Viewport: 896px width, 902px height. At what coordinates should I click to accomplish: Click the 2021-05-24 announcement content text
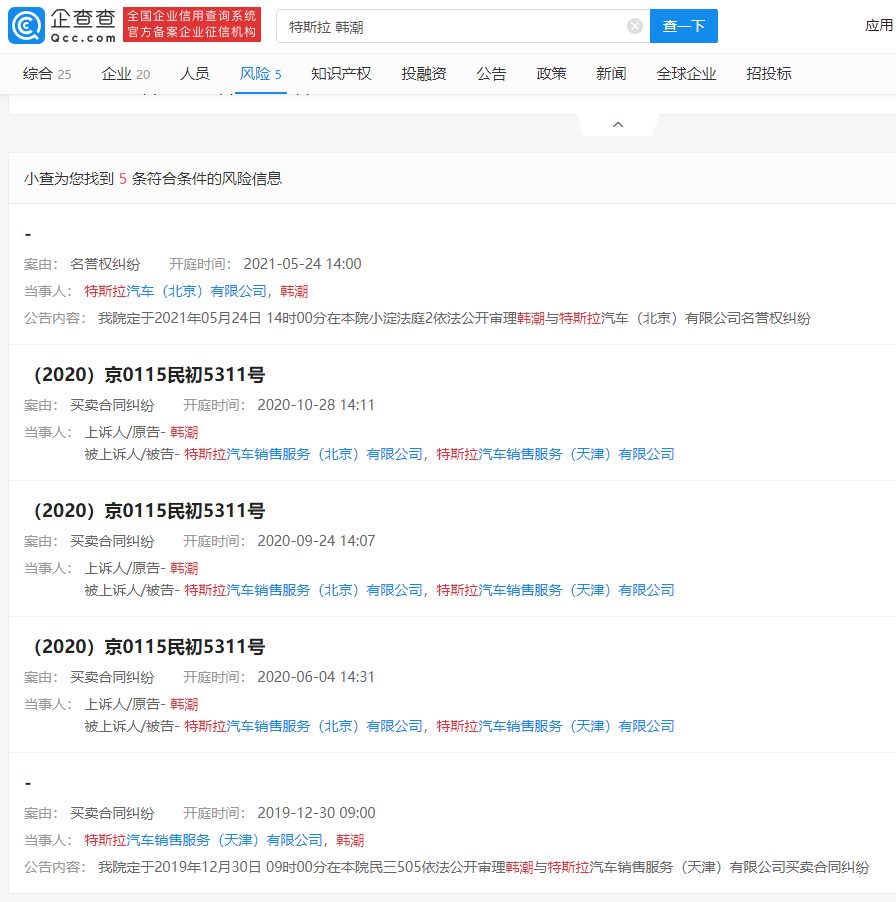(454, 318)
